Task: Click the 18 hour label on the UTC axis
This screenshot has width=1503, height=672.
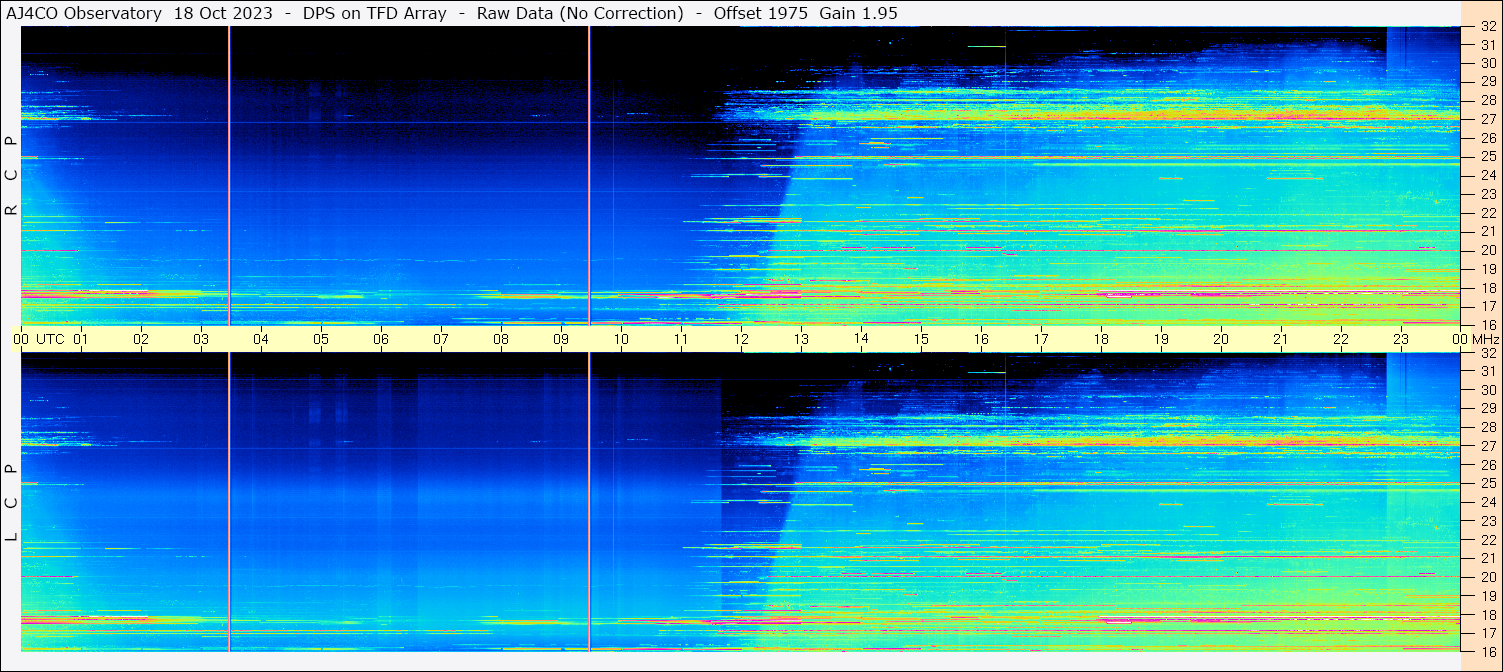Action: [1101, 339]
